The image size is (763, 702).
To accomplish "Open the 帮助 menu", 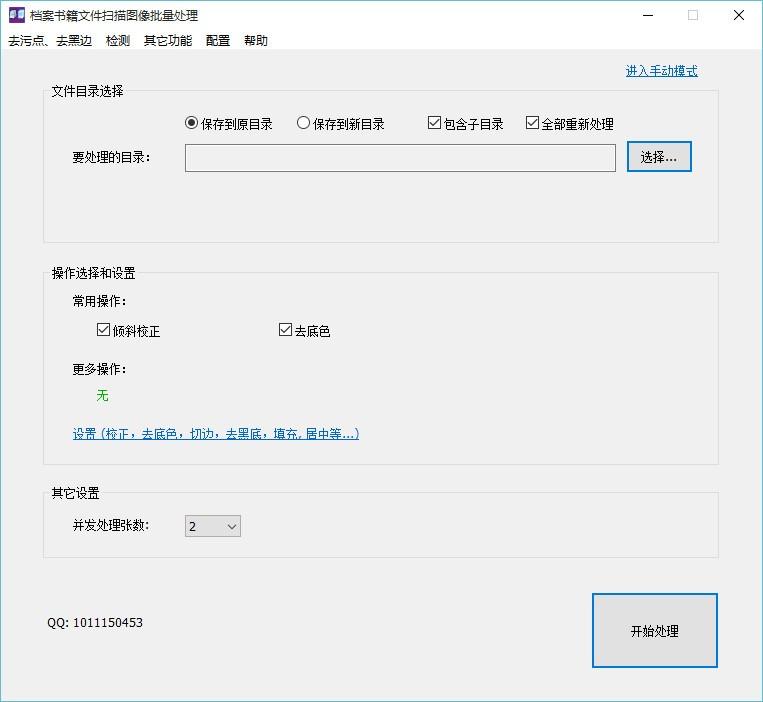I will [x=256, y=41].
